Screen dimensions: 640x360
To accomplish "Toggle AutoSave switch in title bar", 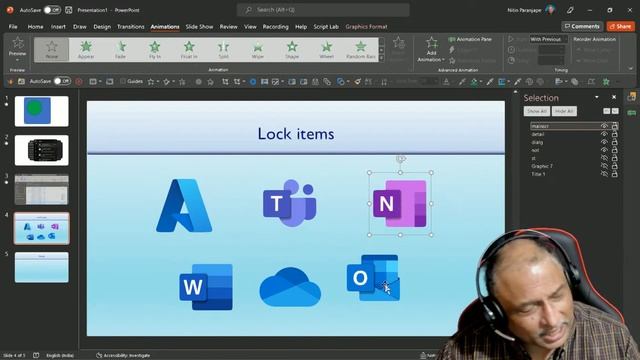I will click(x=52, y=10).
